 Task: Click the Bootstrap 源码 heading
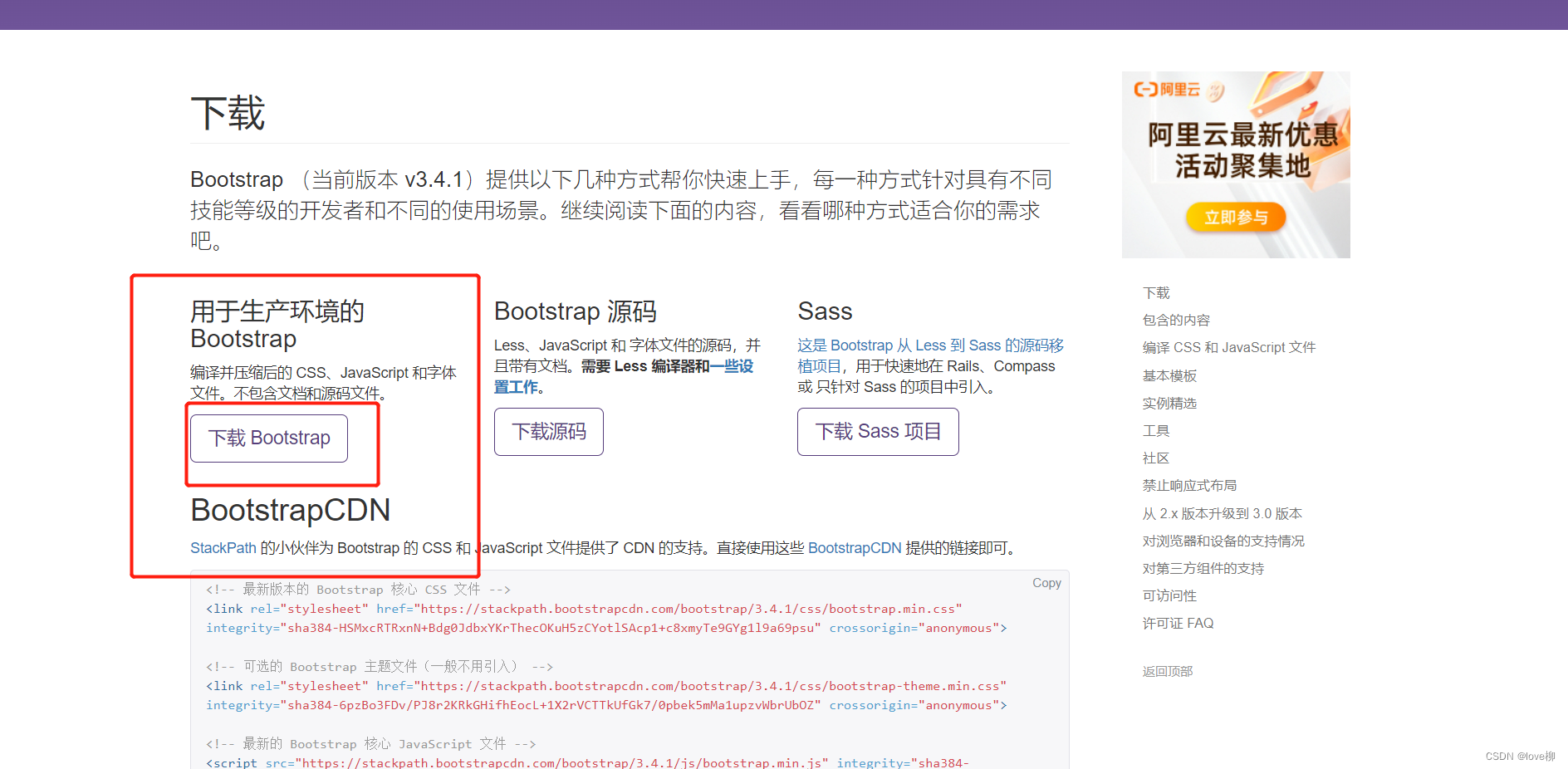(576, 311)
